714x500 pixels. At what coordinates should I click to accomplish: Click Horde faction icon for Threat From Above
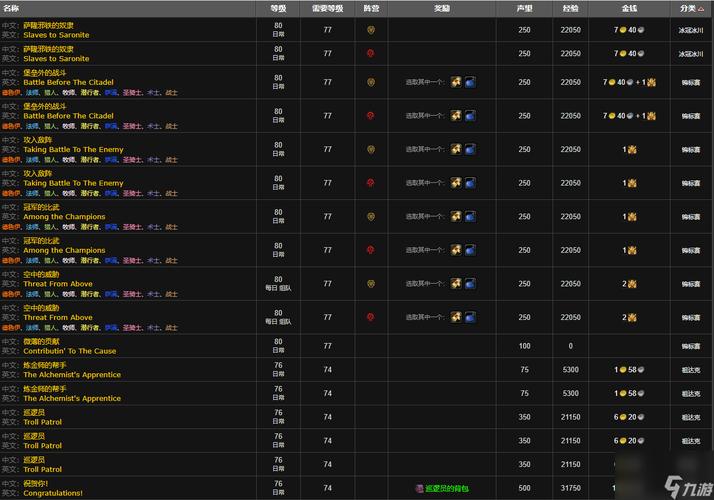[371, 317]
